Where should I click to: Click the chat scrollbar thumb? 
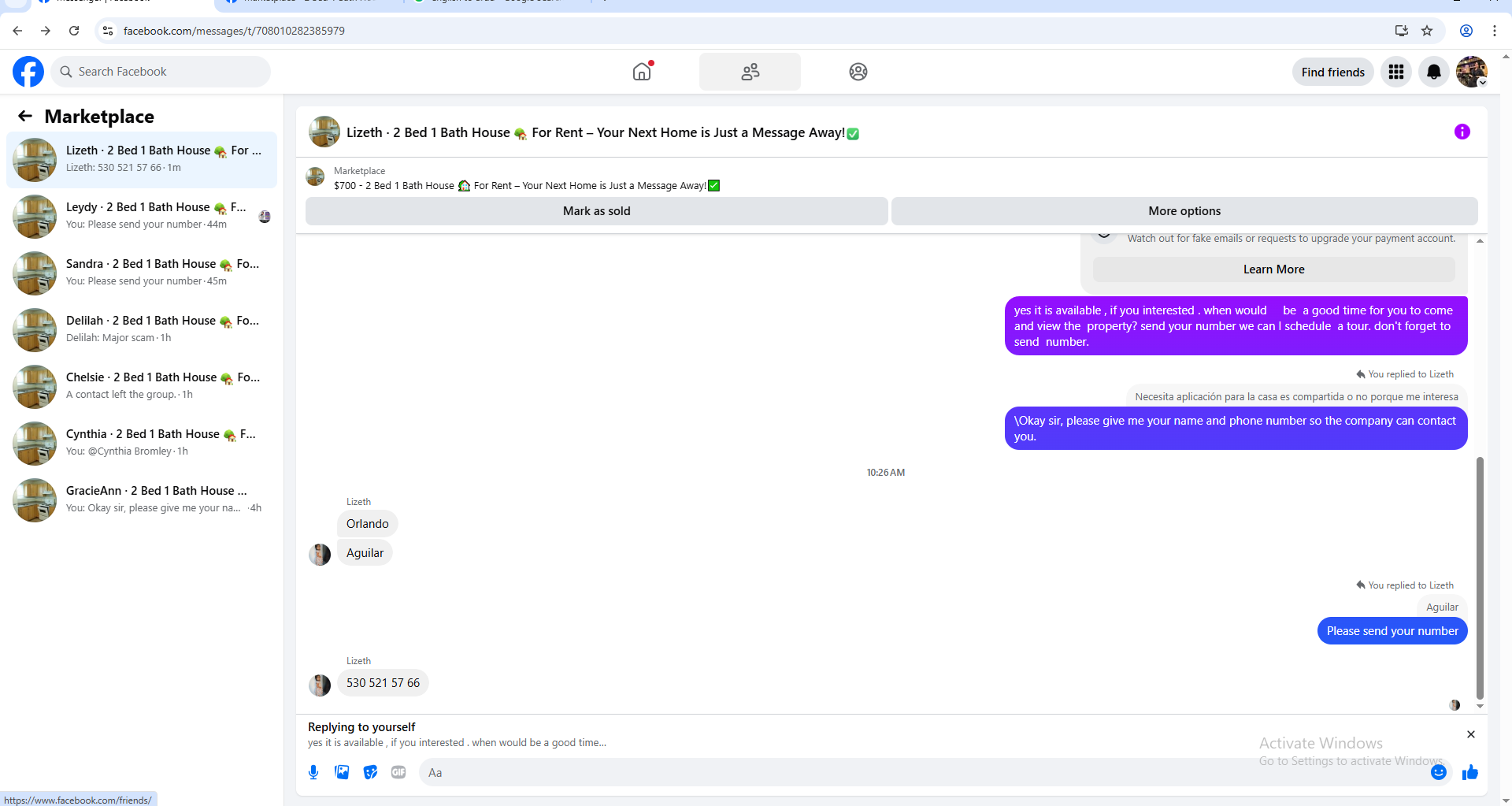point(1480,578)
